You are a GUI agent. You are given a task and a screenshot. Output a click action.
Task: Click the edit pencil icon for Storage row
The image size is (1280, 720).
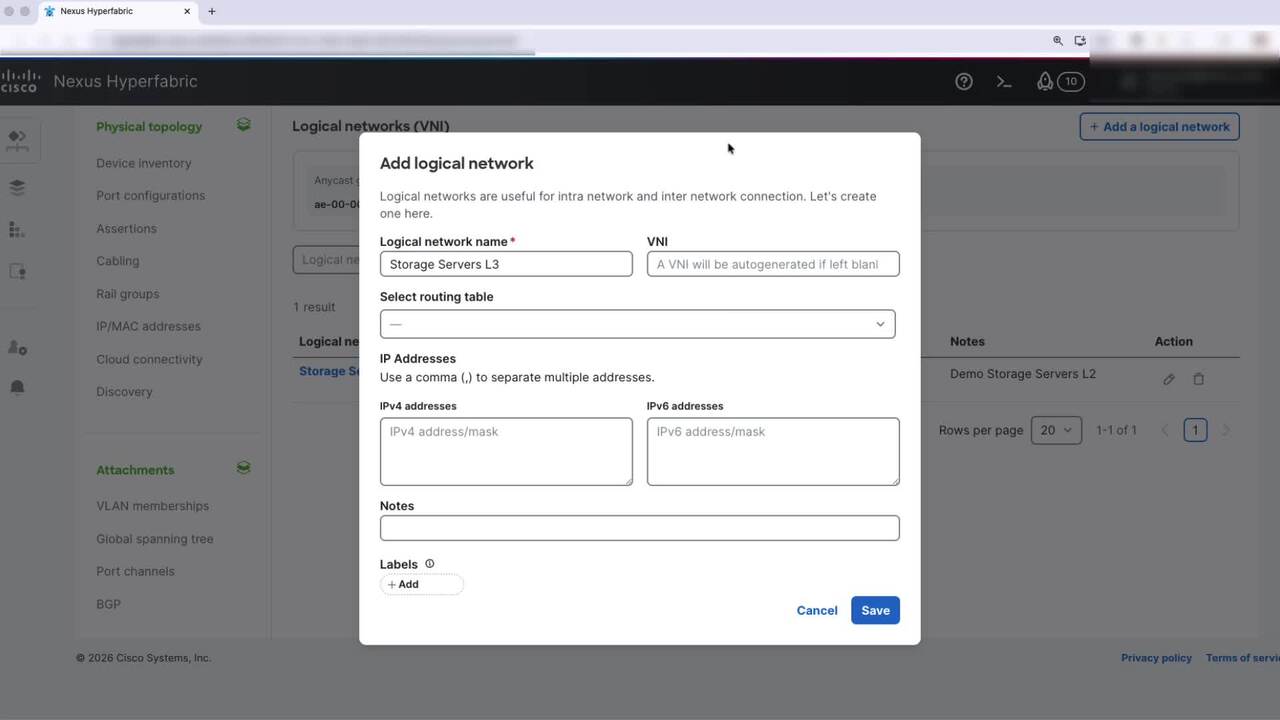click(1168, 379)
